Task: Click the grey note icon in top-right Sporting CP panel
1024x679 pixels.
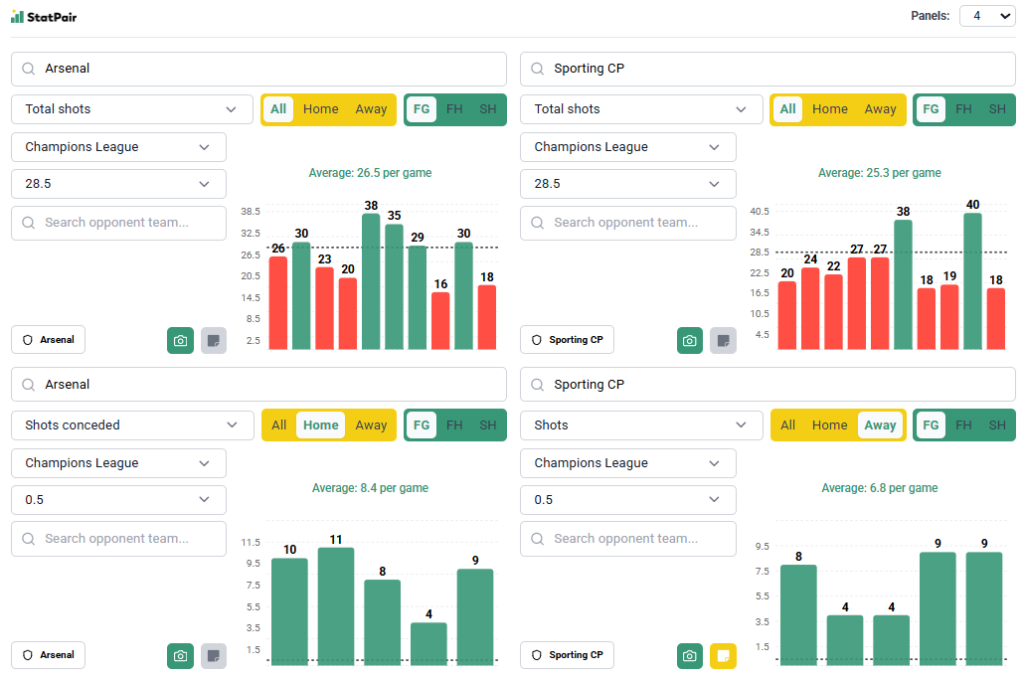Action: pos(723,340)
